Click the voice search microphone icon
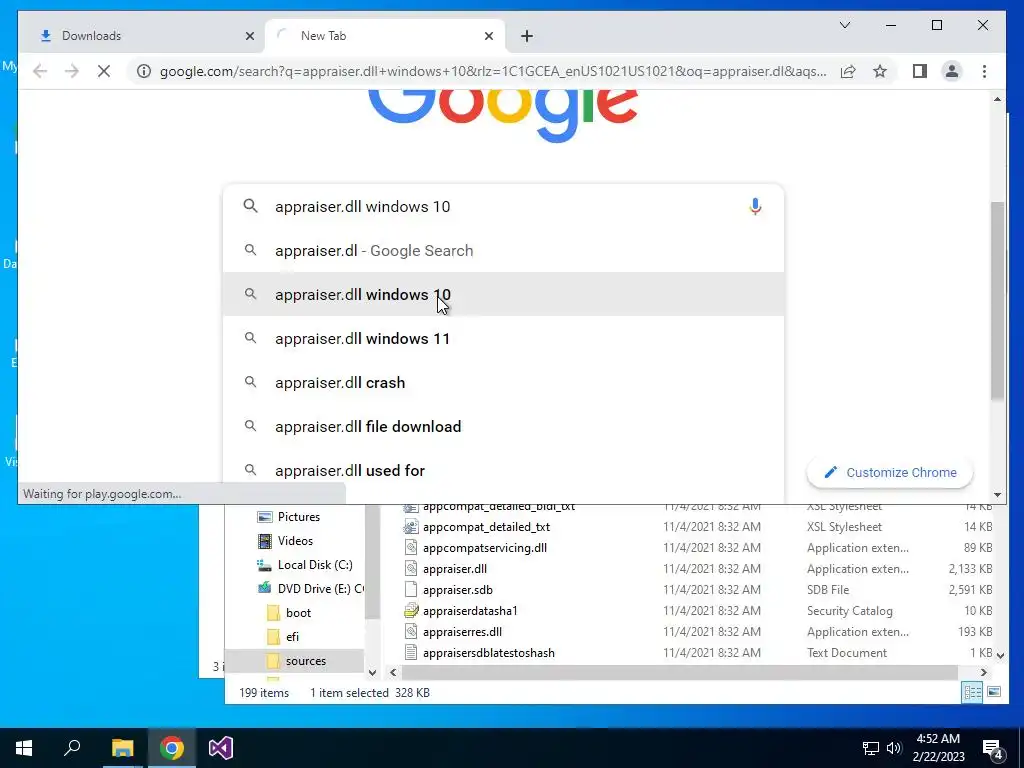 [x=754, y=206]
